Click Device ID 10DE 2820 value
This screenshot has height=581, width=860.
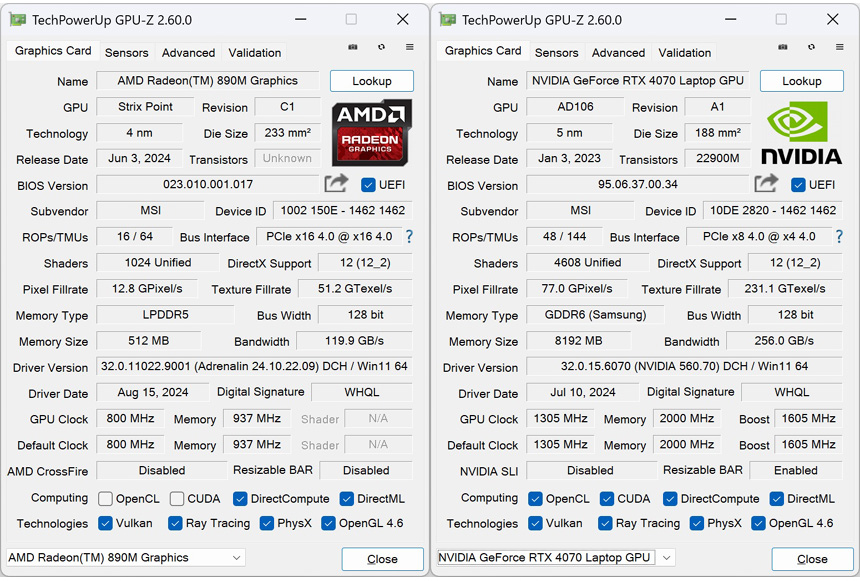pyautogui.click(x=773, y=211)
